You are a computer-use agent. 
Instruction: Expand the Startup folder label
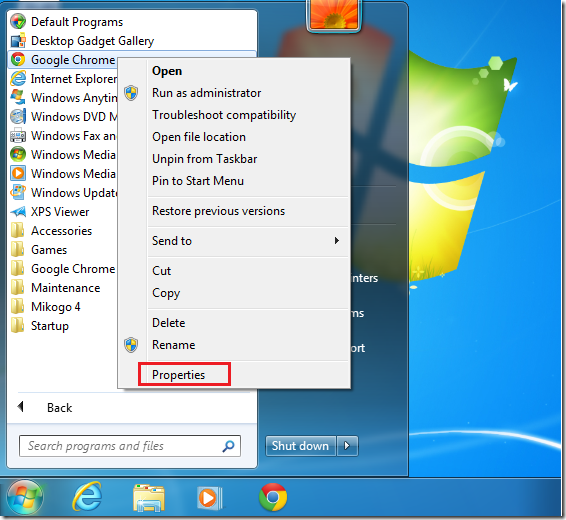[x=50, y=326]
